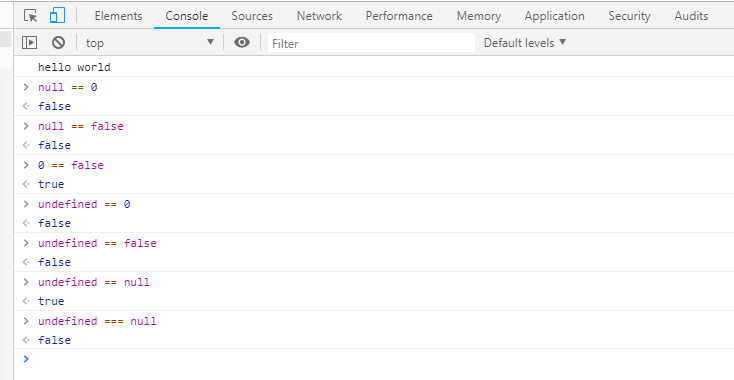Go to the Network tab
This screenshot has height=380, width=734.
(319, 16)
